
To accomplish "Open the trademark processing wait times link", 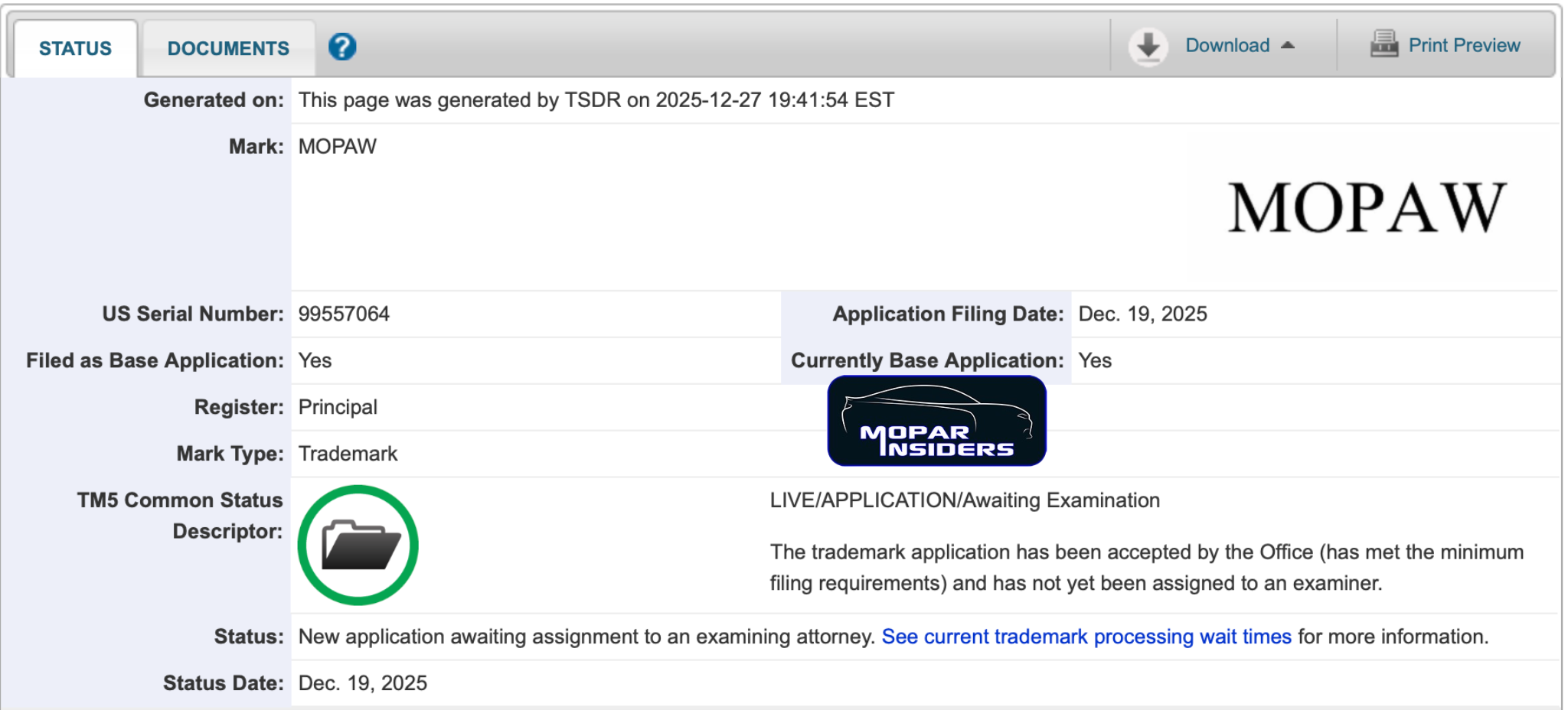I will click(x=1086, y=637).
